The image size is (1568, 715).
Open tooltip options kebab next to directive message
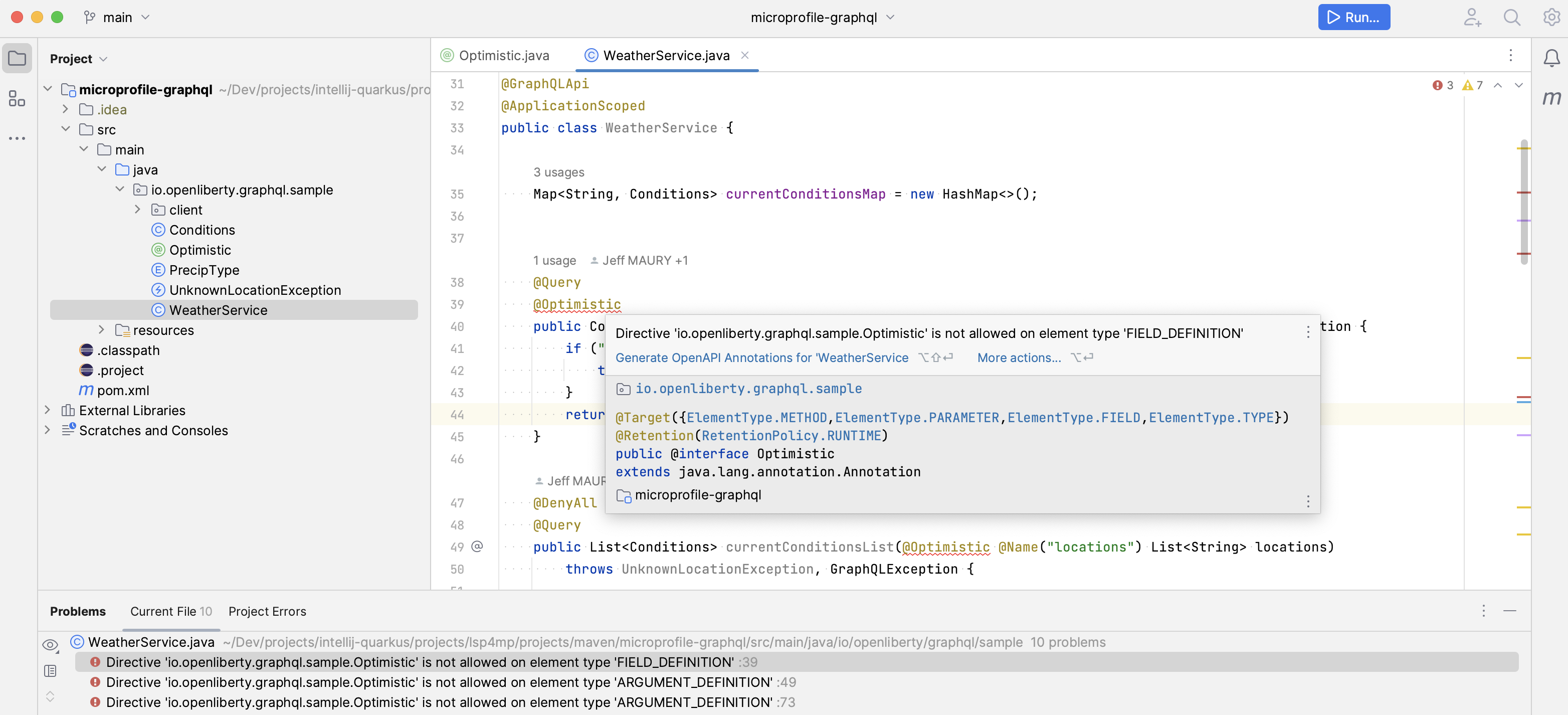tap(1307, 332)
